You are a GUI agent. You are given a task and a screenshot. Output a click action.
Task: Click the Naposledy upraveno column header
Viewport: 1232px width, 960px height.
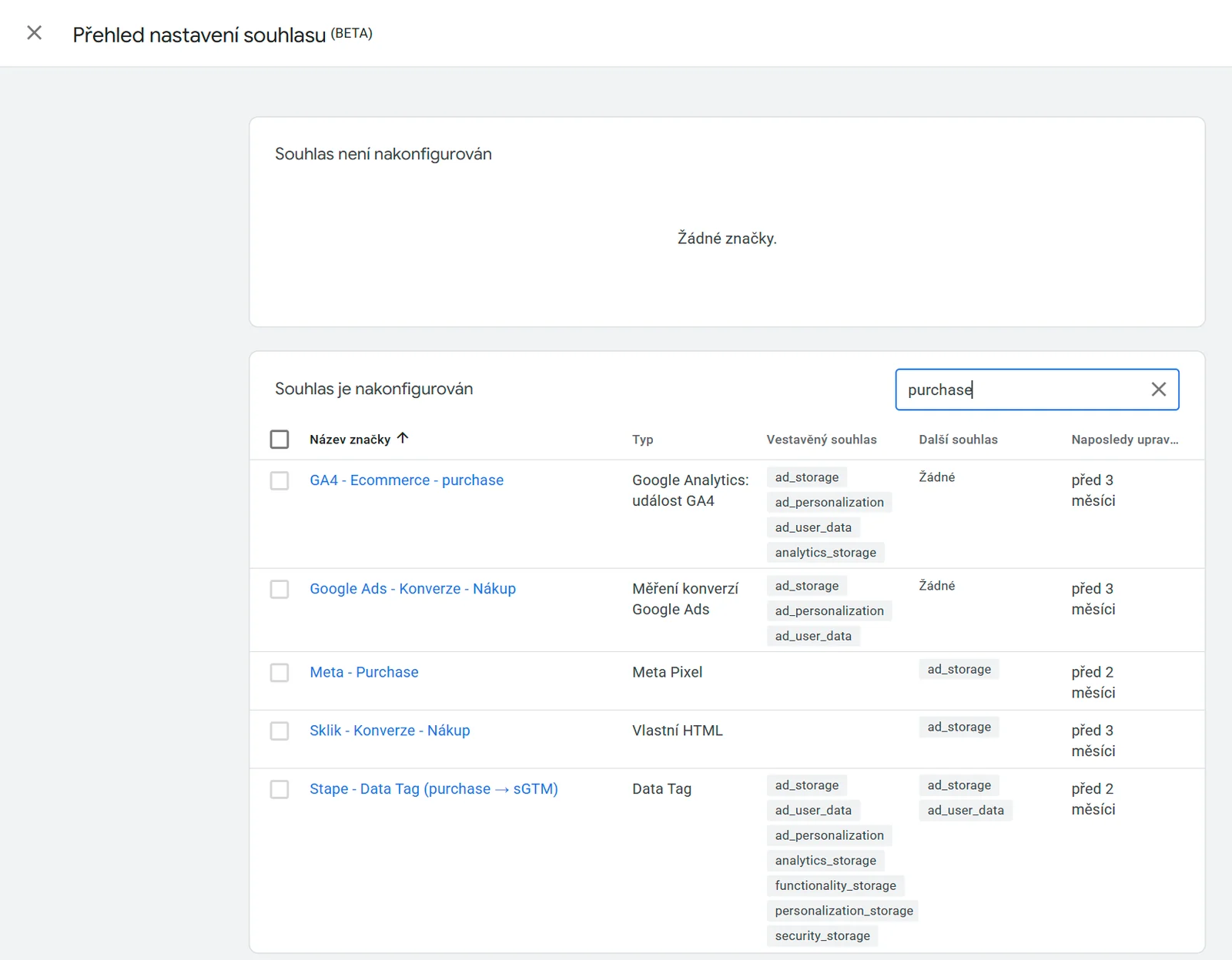pos(1124,440)
